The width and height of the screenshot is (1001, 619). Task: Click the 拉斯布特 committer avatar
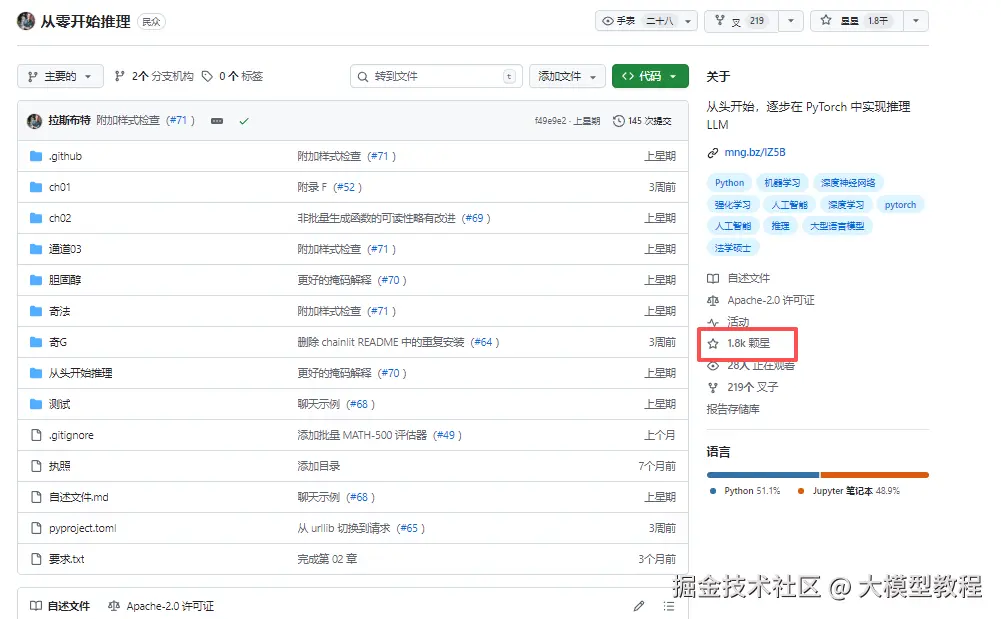(34, 121)
